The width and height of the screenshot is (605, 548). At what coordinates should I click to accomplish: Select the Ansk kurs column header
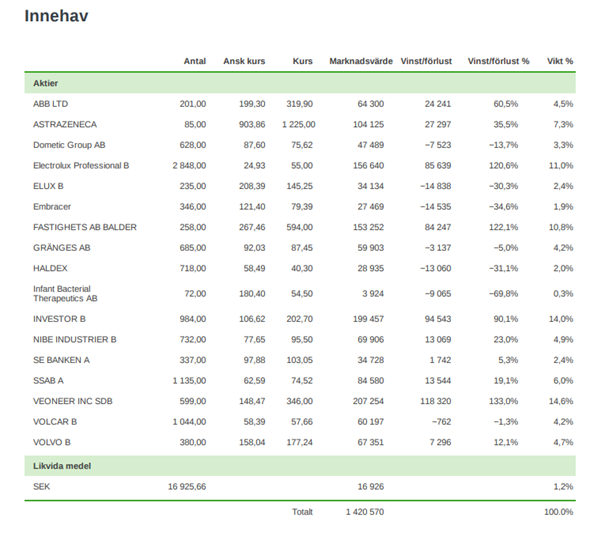click(244, 61)
